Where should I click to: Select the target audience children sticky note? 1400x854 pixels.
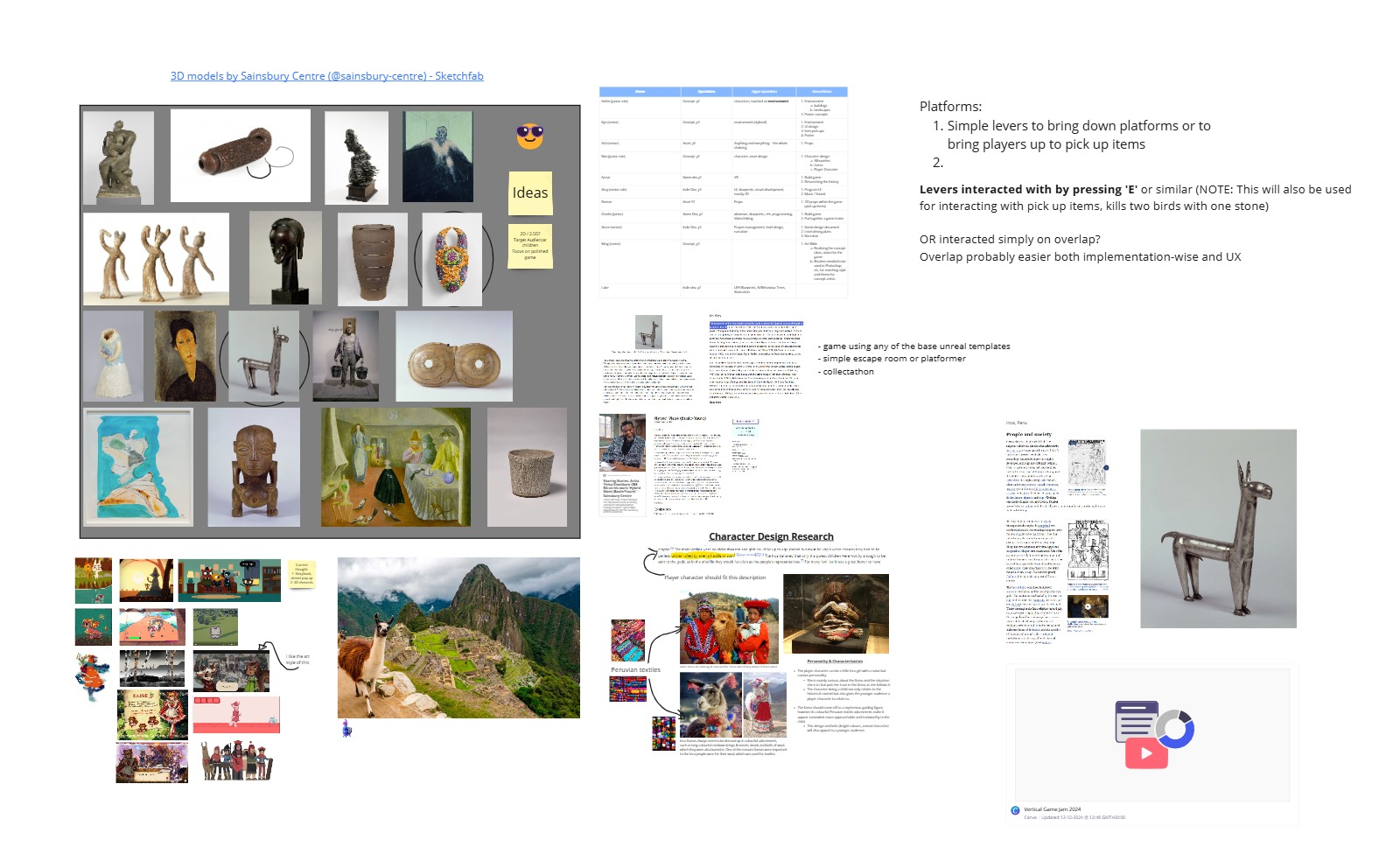[530, 246]
